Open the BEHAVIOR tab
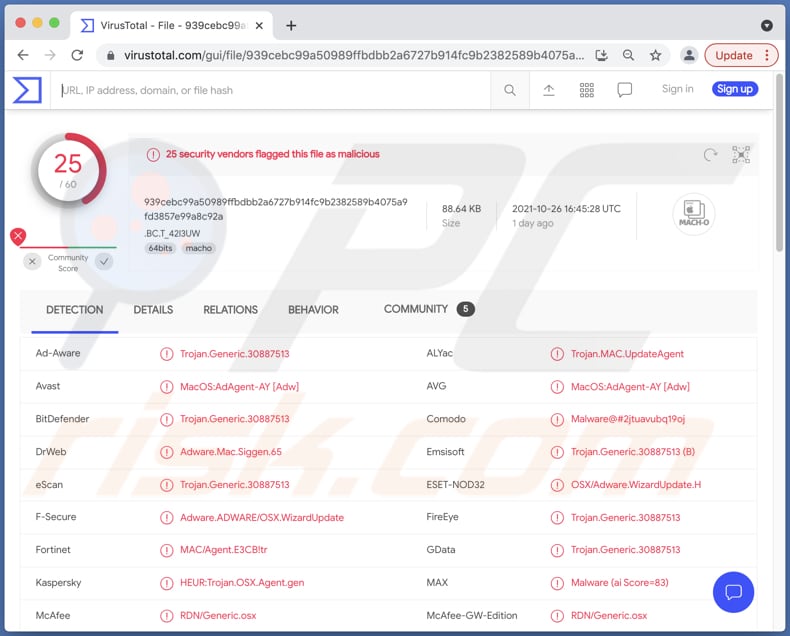This screenshot has width=790, height=636. (313, 310)
